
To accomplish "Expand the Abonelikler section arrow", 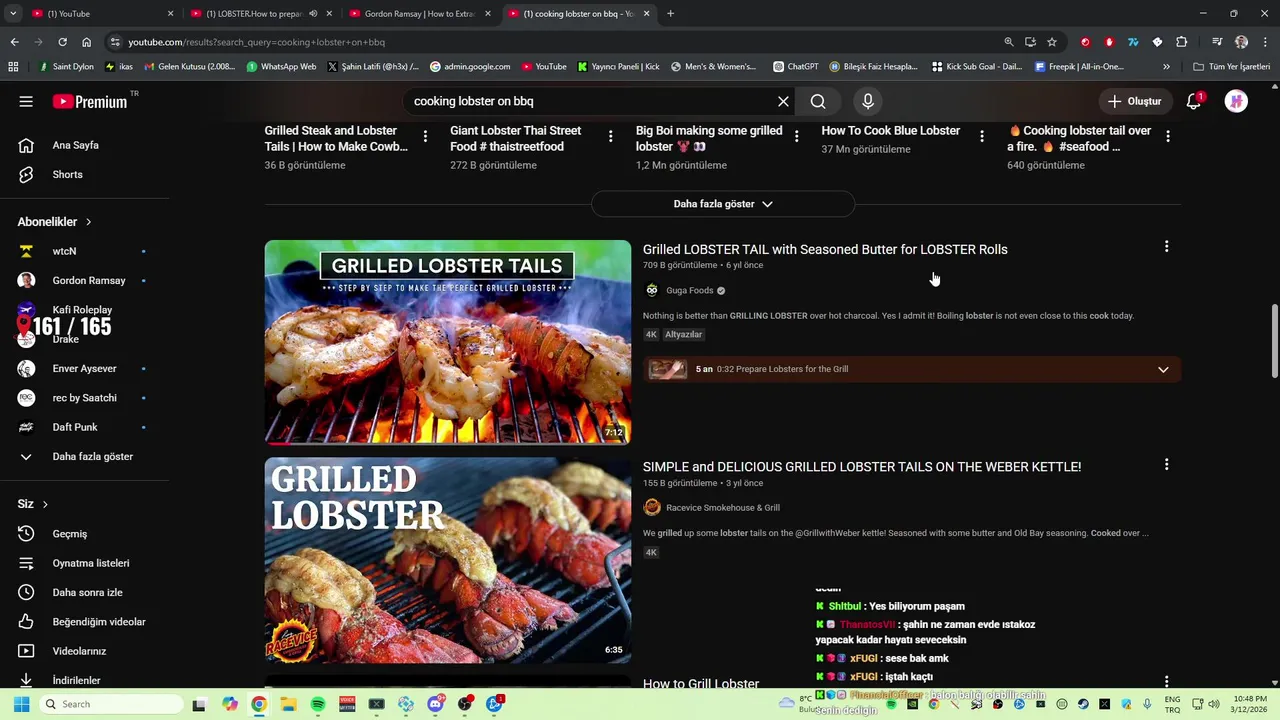I will (88, 222).
